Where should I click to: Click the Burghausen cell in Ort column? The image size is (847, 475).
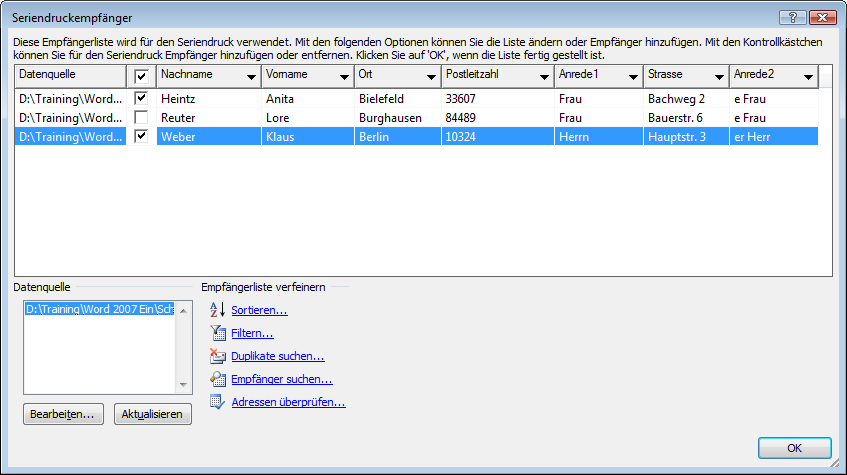pyautogui.click(x=398, y=117)
